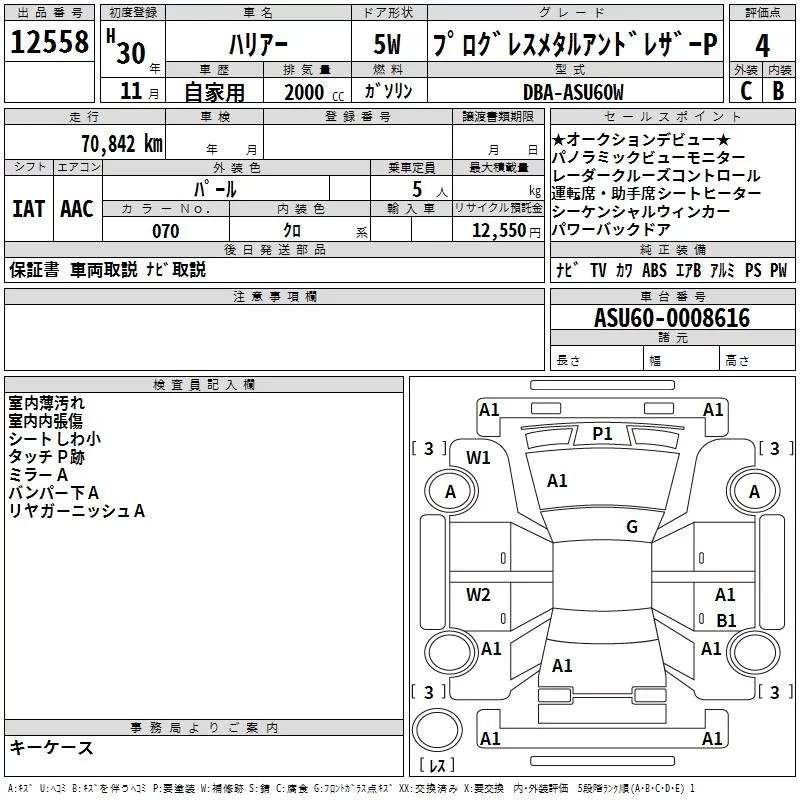
Task: Click the seating capacity 5 人
Action: click(430, 189)
